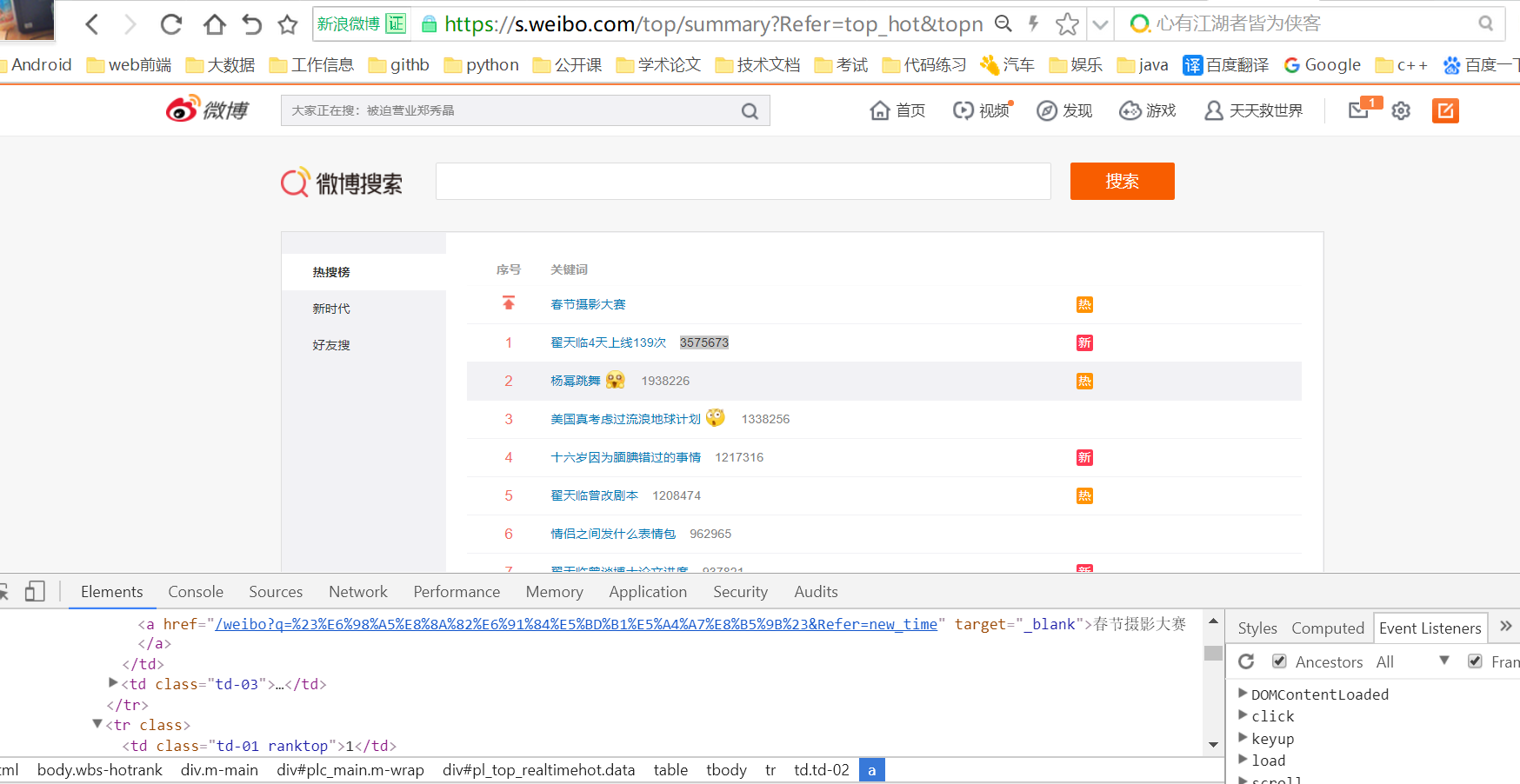Viewport: 1520px width, 784px height.
Task: Reload the page with refresh icon
Action: click(171, 24)
